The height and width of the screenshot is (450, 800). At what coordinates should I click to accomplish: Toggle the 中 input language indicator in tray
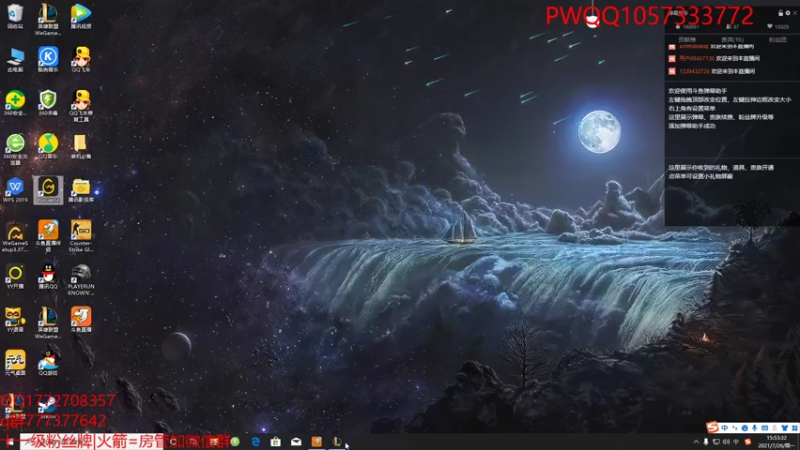tap(736, 442)
